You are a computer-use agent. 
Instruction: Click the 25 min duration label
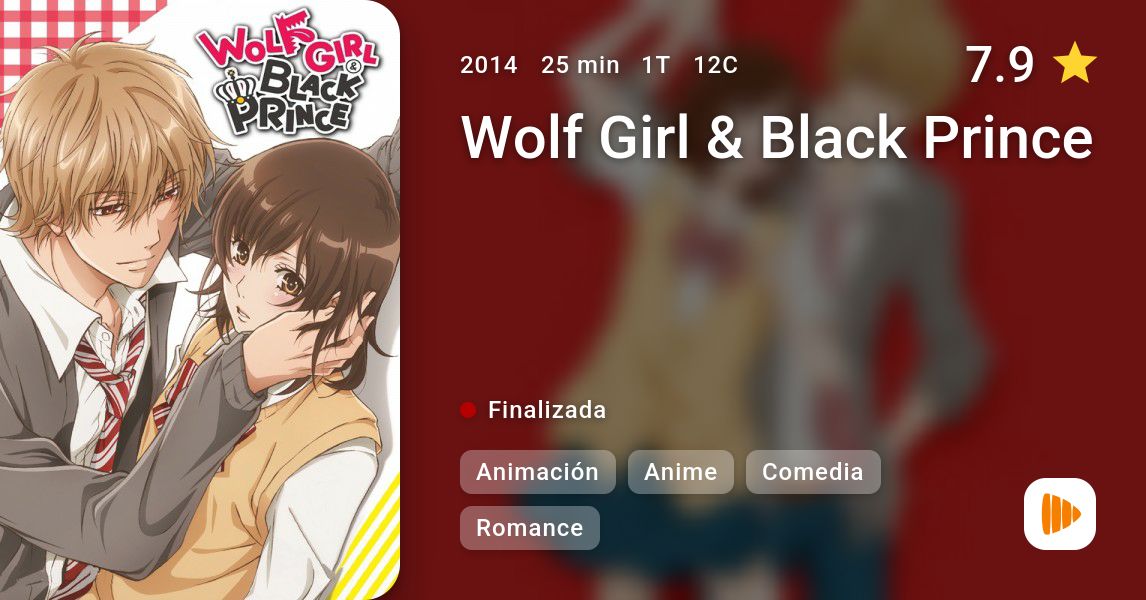[580, 65]
